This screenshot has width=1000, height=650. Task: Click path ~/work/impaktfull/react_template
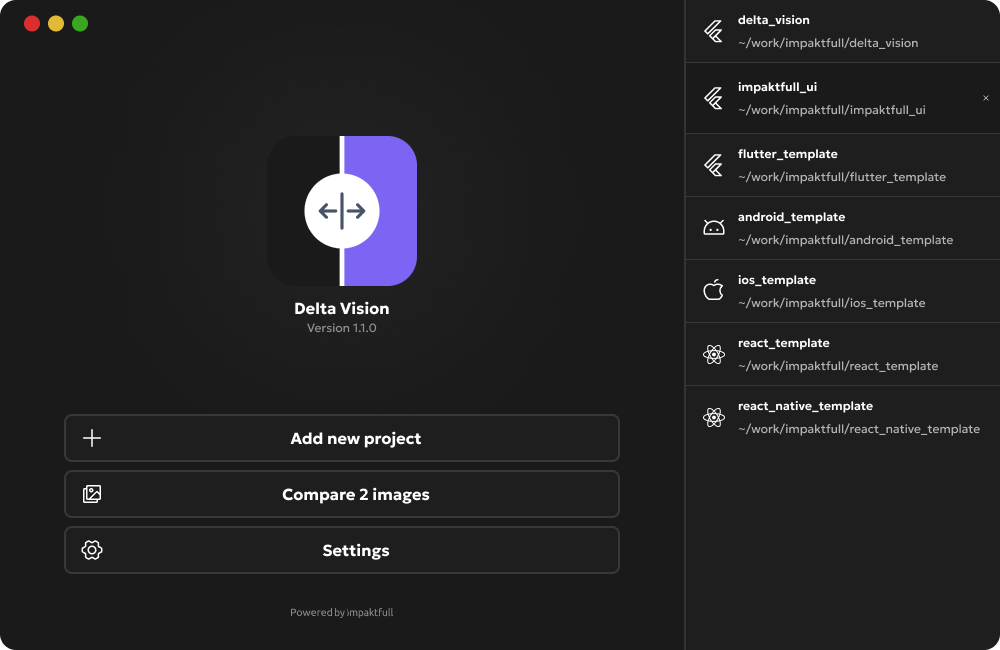[838, 366]
